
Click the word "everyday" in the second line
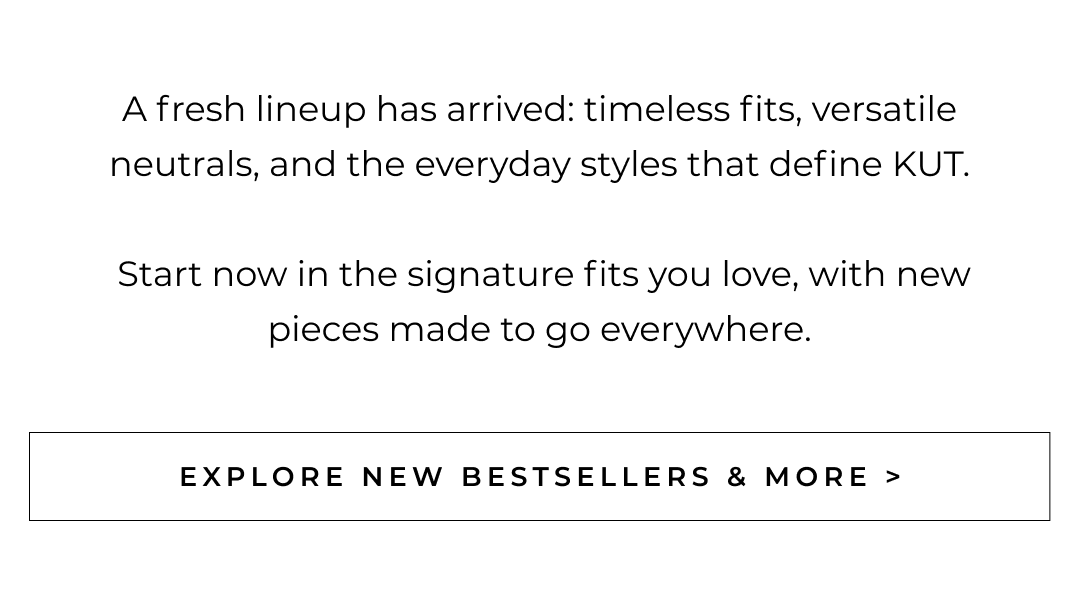coord(492,166)
